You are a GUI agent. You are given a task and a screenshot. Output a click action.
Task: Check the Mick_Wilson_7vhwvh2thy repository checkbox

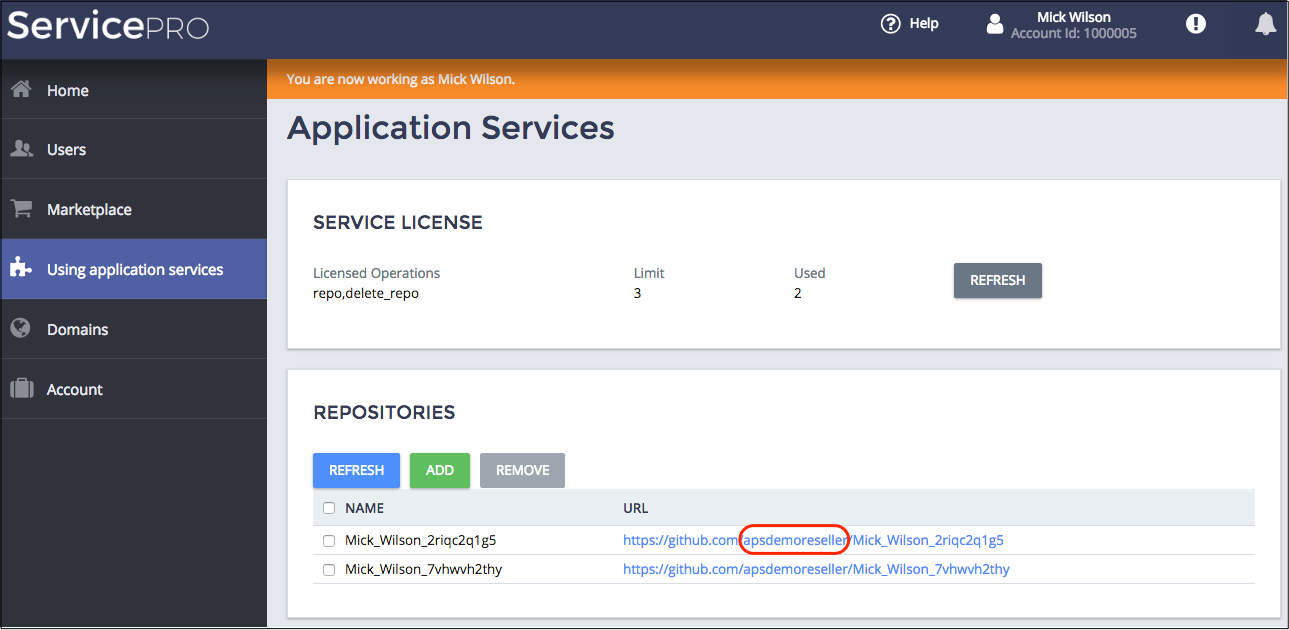(329, 570)
